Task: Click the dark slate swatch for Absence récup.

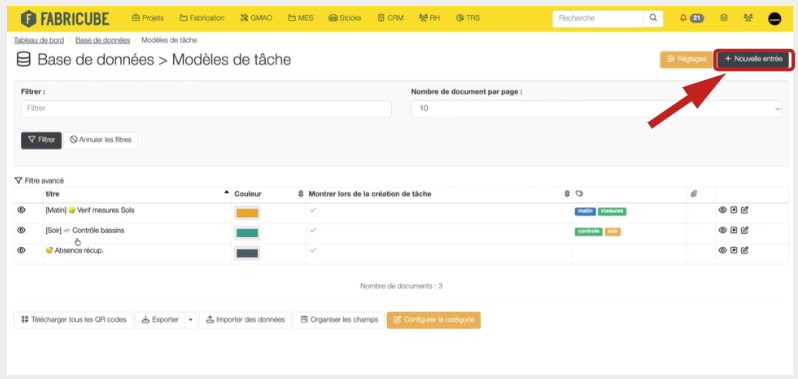Action: point(247,253)
